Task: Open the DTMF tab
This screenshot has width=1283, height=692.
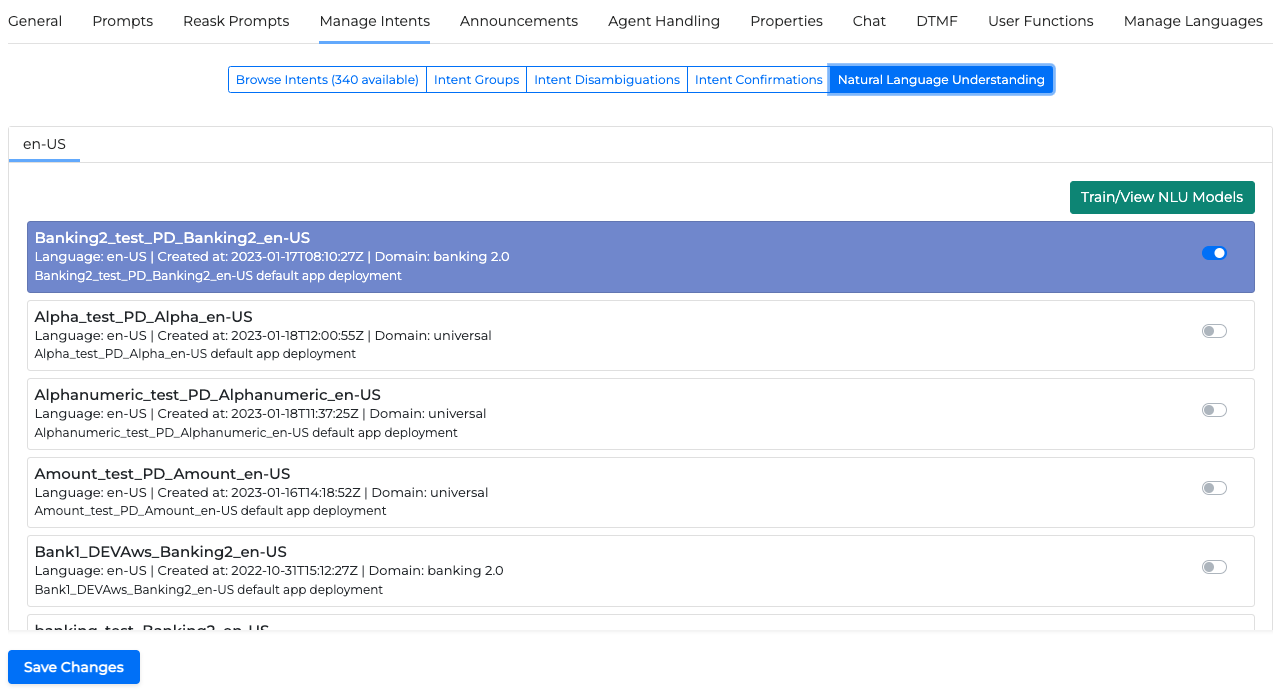Action: pos(936,21)
